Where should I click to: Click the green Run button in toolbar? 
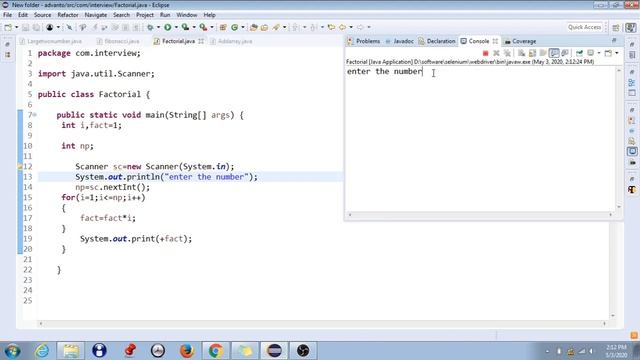pyautogui.click(x=167, y=27)
